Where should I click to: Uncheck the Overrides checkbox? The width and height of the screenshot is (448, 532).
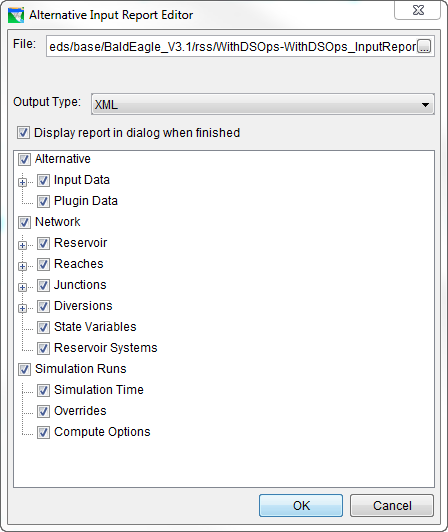[43, 412]
